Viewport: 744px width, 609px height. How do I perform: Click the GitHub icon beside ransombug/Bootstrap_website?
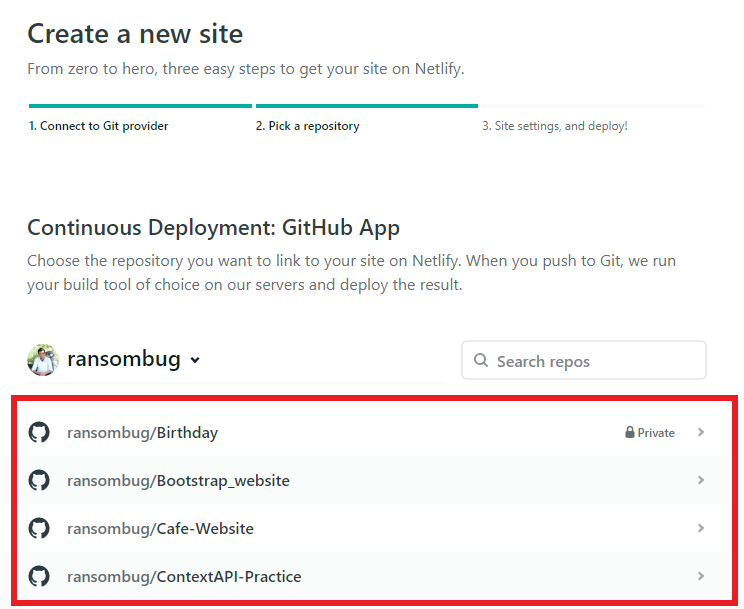click(39, 480)
